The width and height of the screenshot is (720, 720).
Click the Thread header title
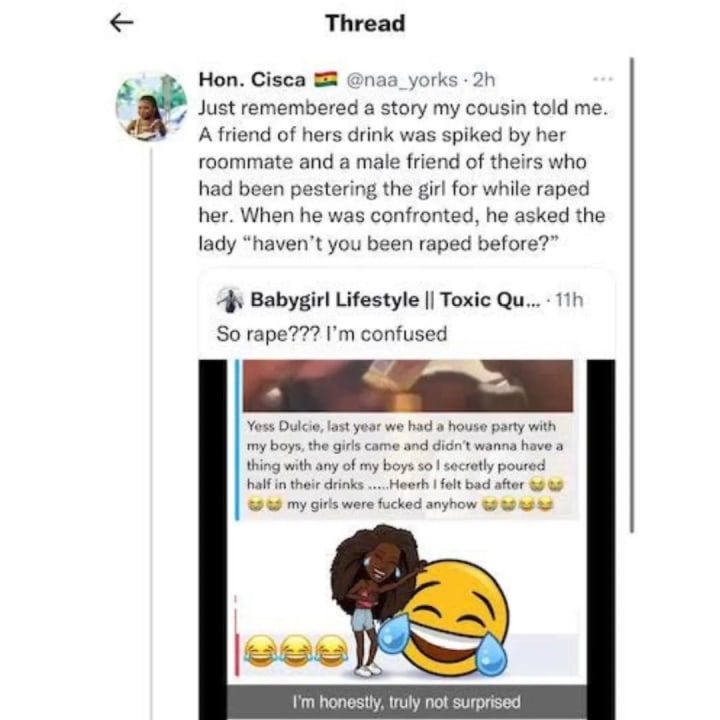point(366,23)
